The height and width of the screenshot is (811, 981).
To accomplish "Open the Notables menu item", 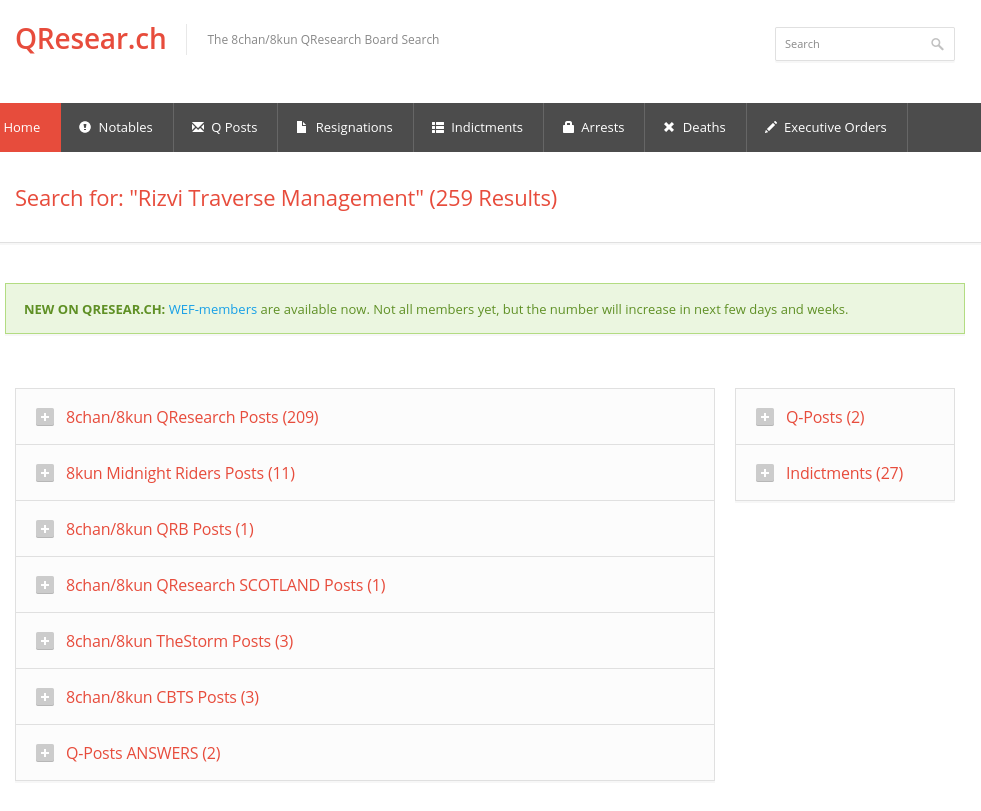I will 117,127.
